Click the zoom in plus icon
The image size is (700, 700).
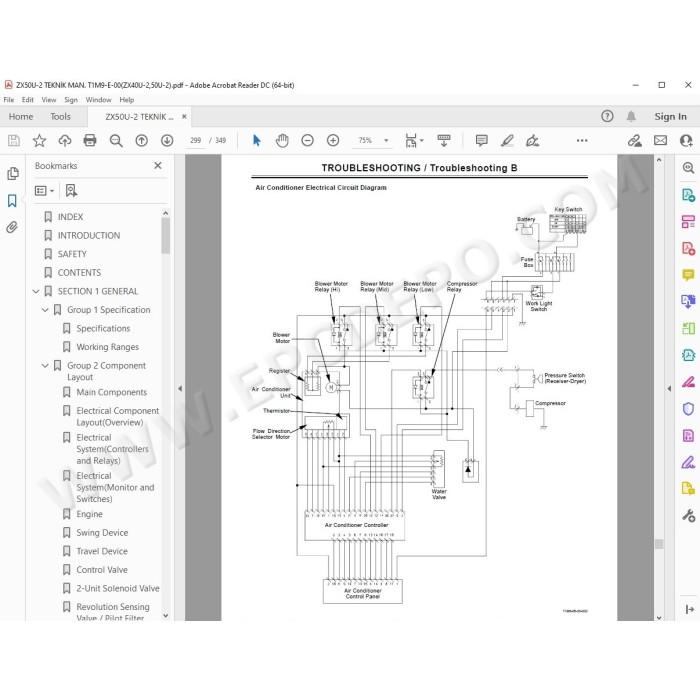click(x=333, y=141)
